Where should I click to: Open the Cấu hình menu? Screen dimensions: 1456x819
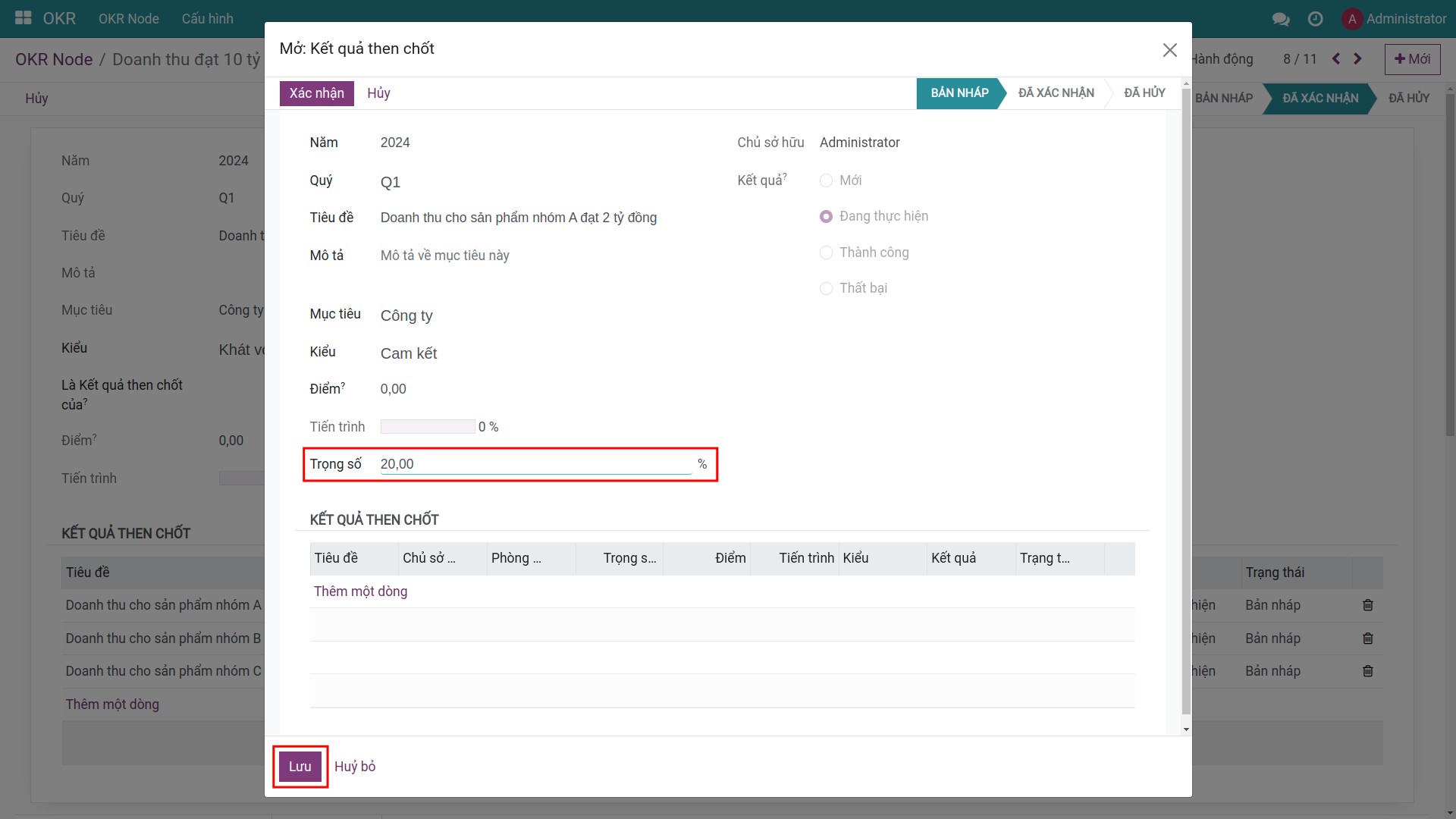click(207, 19)
